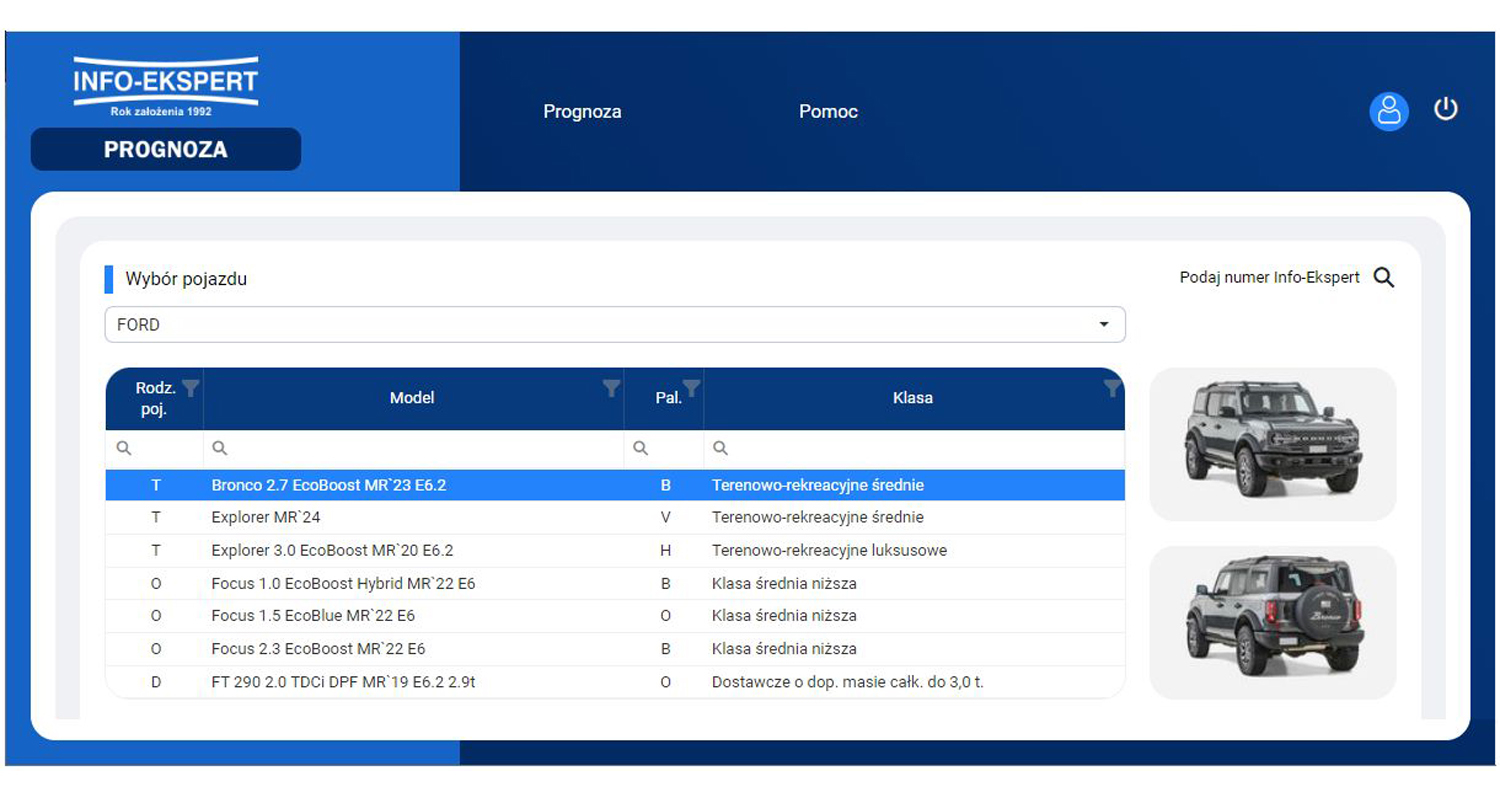
Task: Click the rear view Bronco thumbnail
Action: [1272, 622]
